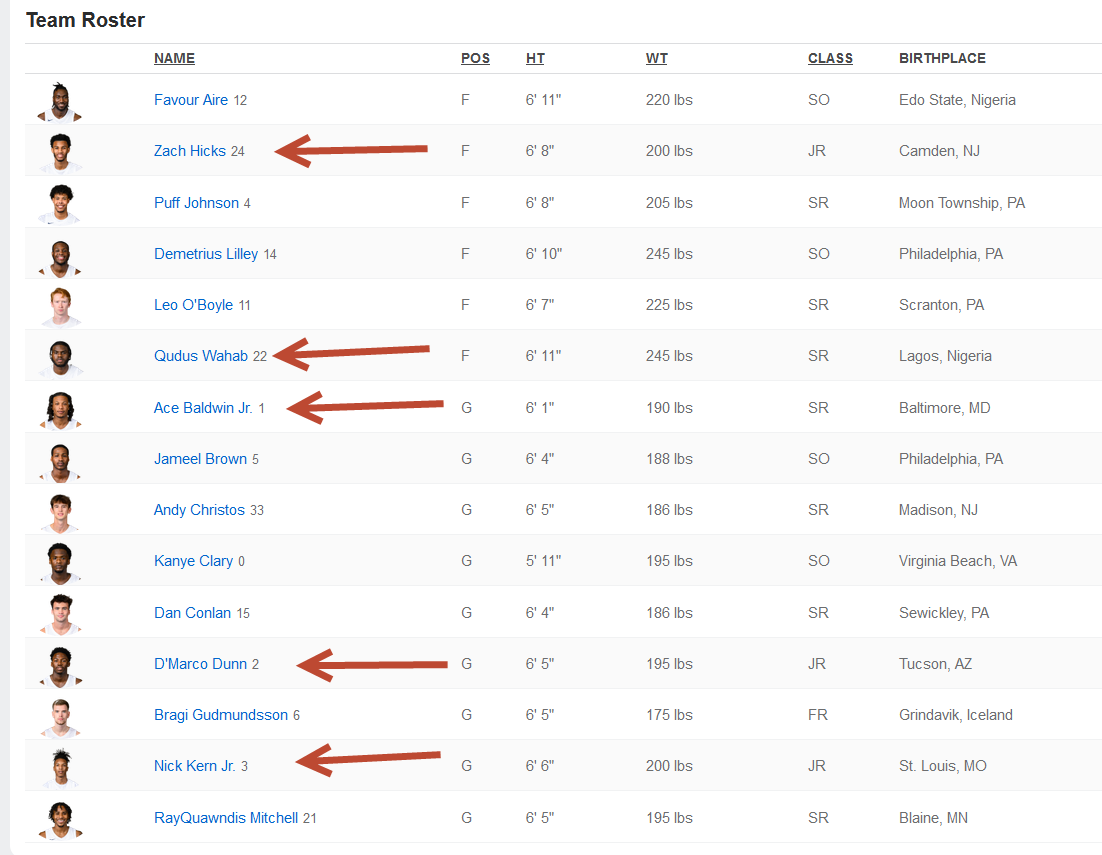The width and height of the screenshot is (1102, 855).
Task: Open Zach Hicks player page
Action: pyautogui.click(x=189, y=151)
